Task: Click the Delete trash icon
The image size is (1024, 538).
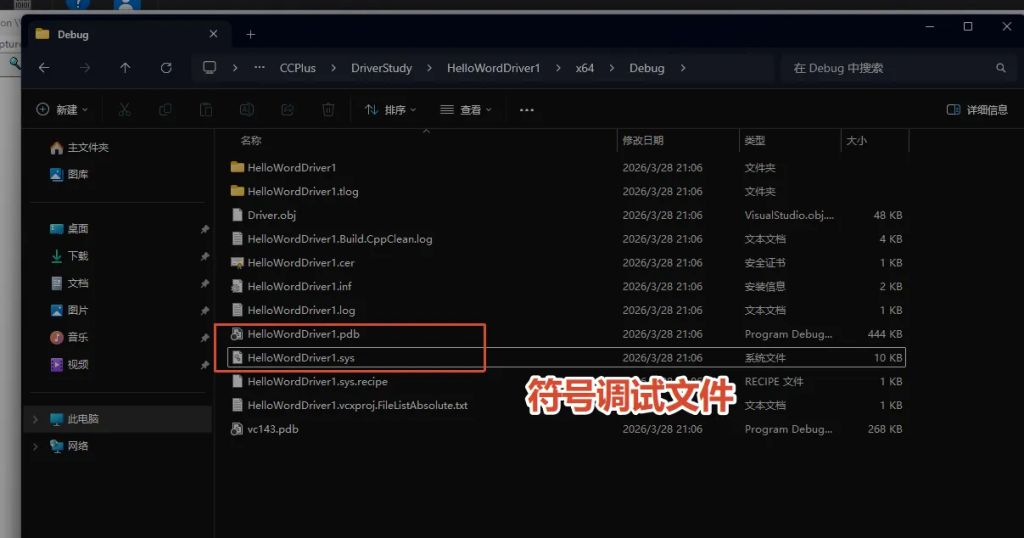Action: (x=328, y=110)
